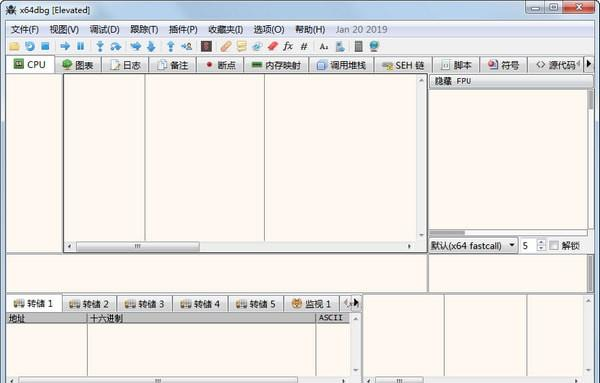Increase the argument count spinner
Viewport: 600px width, 383px height.
(541, 242)
